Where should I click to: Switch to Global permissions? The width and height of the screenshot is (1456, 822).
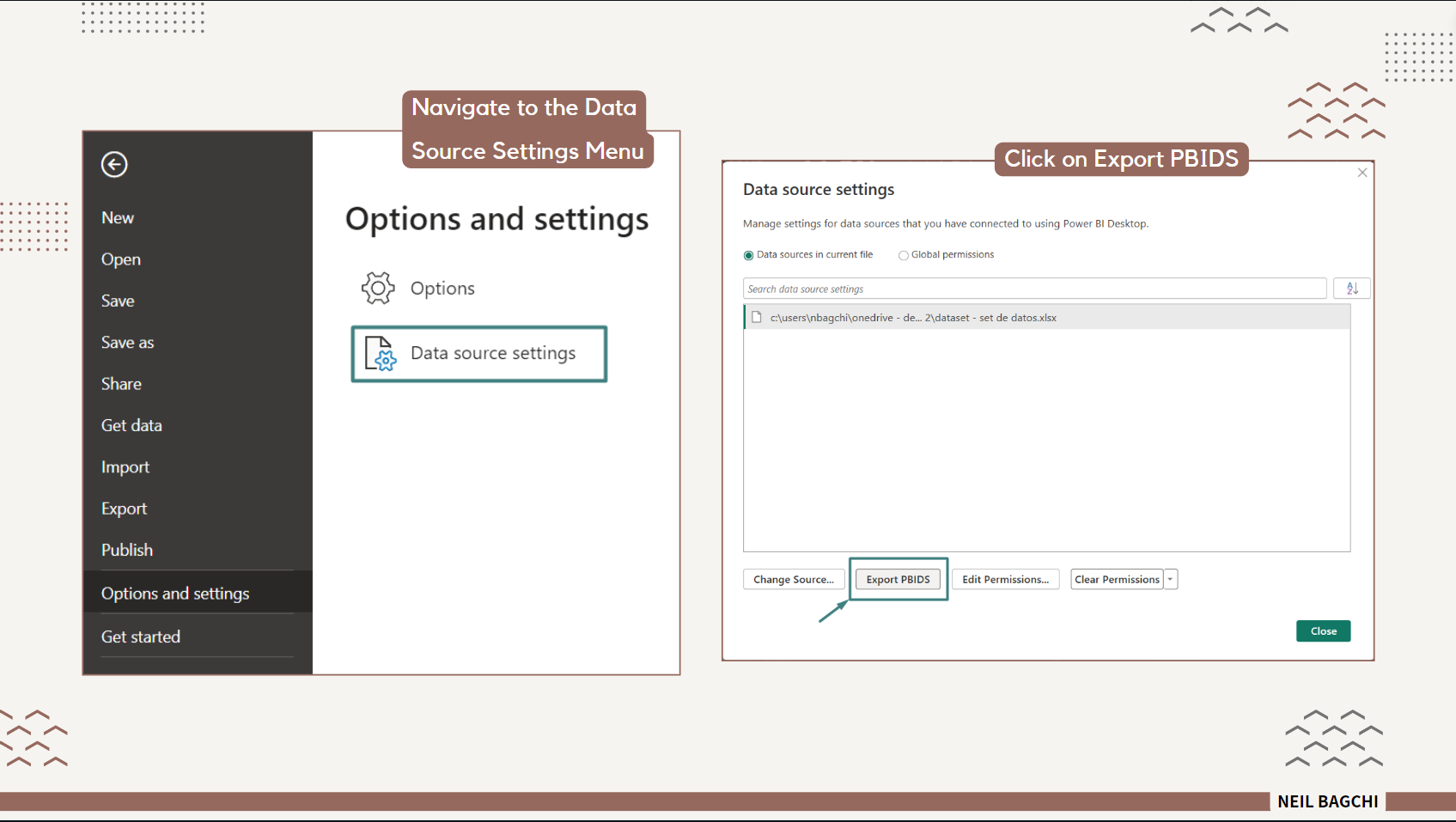(904, 254)
